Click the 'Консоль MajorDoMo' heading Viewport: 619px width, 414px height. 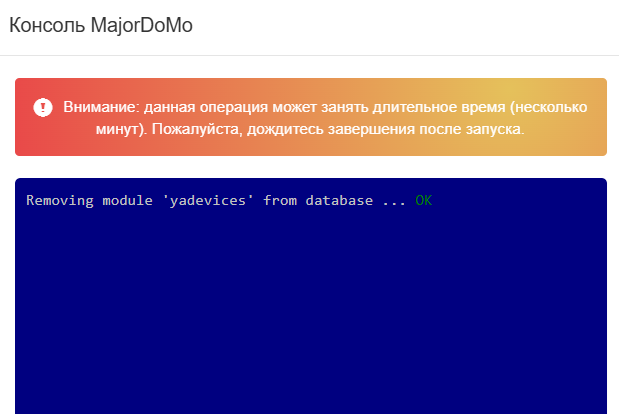(x=101, y=25)
